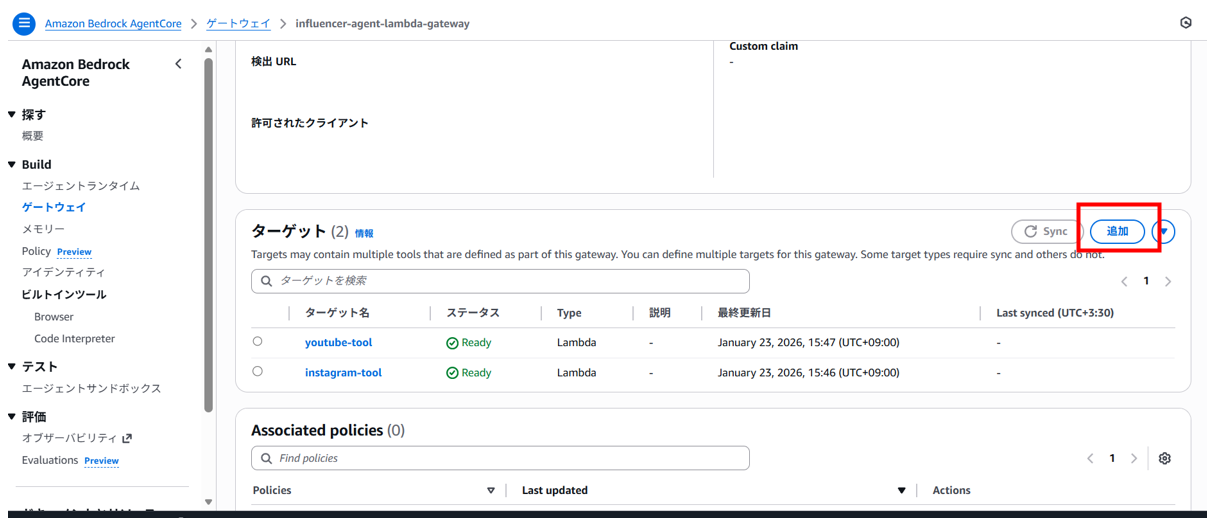Viewport: 1207px width, 518px height.
Task: Click the ステータス column header
Action: tap(473, 313)
